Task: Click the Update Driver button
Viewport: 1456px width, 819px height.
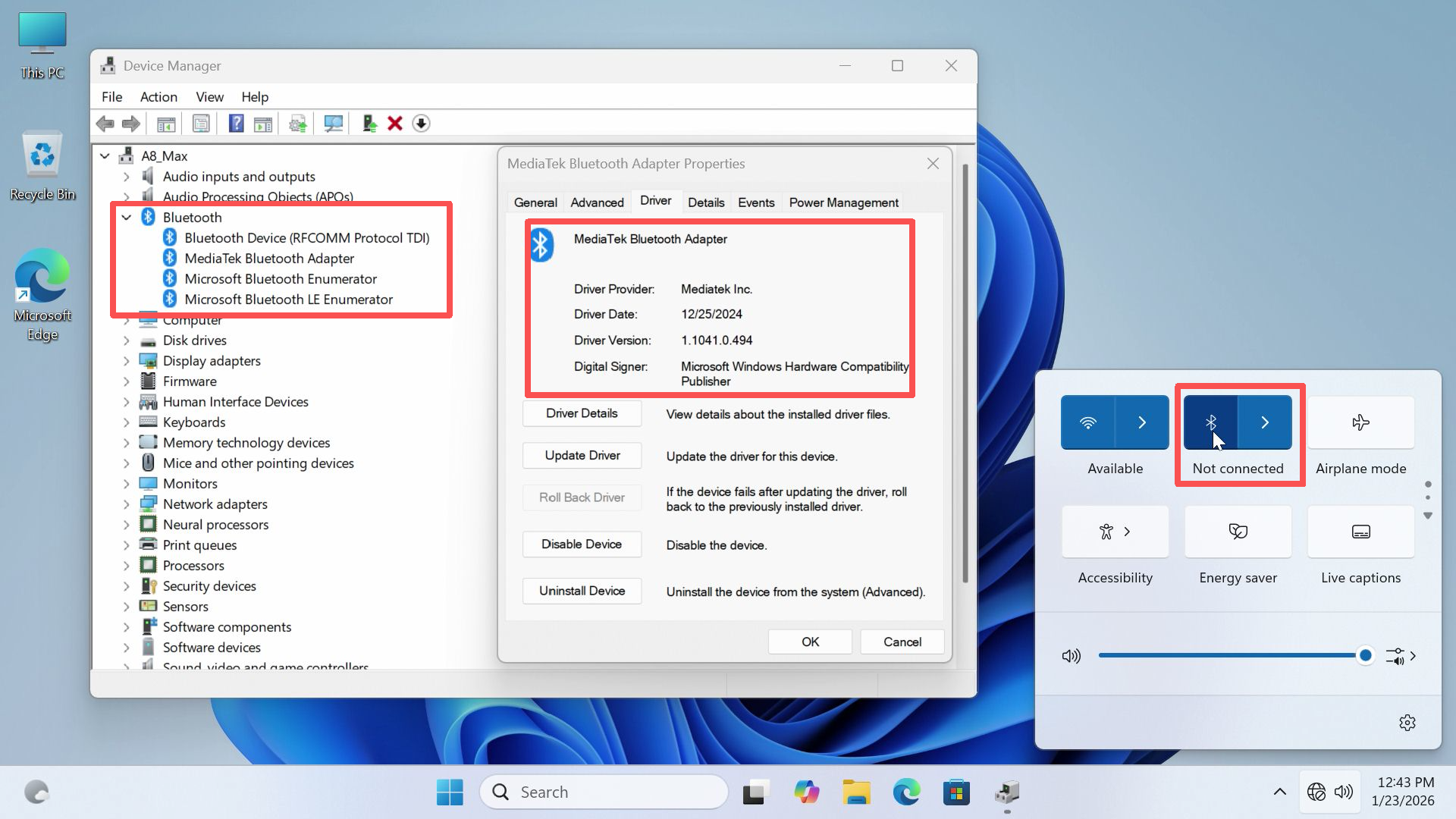Action: click(x=582, y=456)
